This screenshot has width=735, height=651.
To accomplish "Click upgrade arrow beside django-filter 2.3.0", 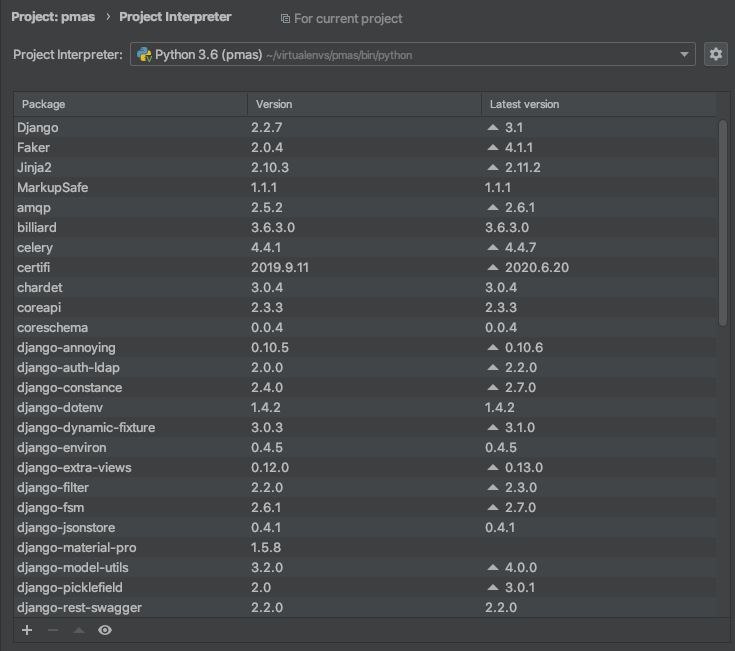I will point(493,487).
